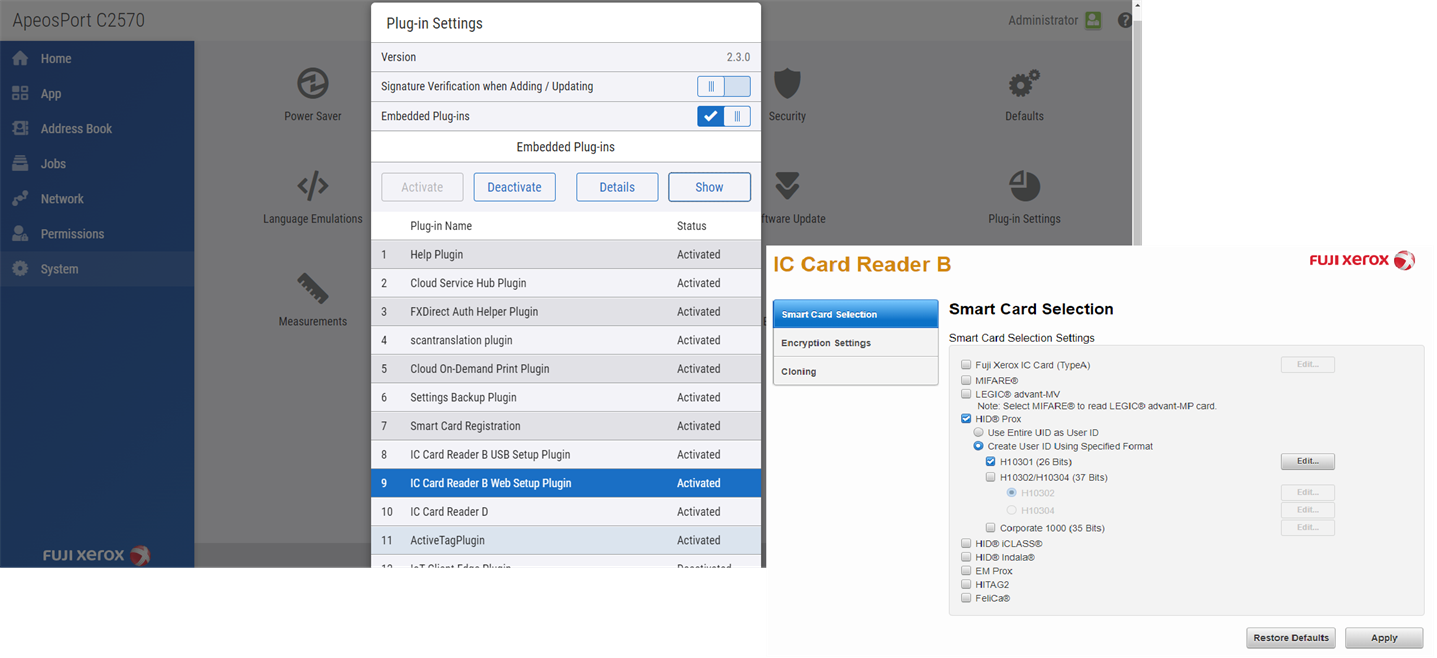Check HID Indala checkbox
This screenshot has width=1437, height=658.
pyautogui.click(x=966, y=557)
